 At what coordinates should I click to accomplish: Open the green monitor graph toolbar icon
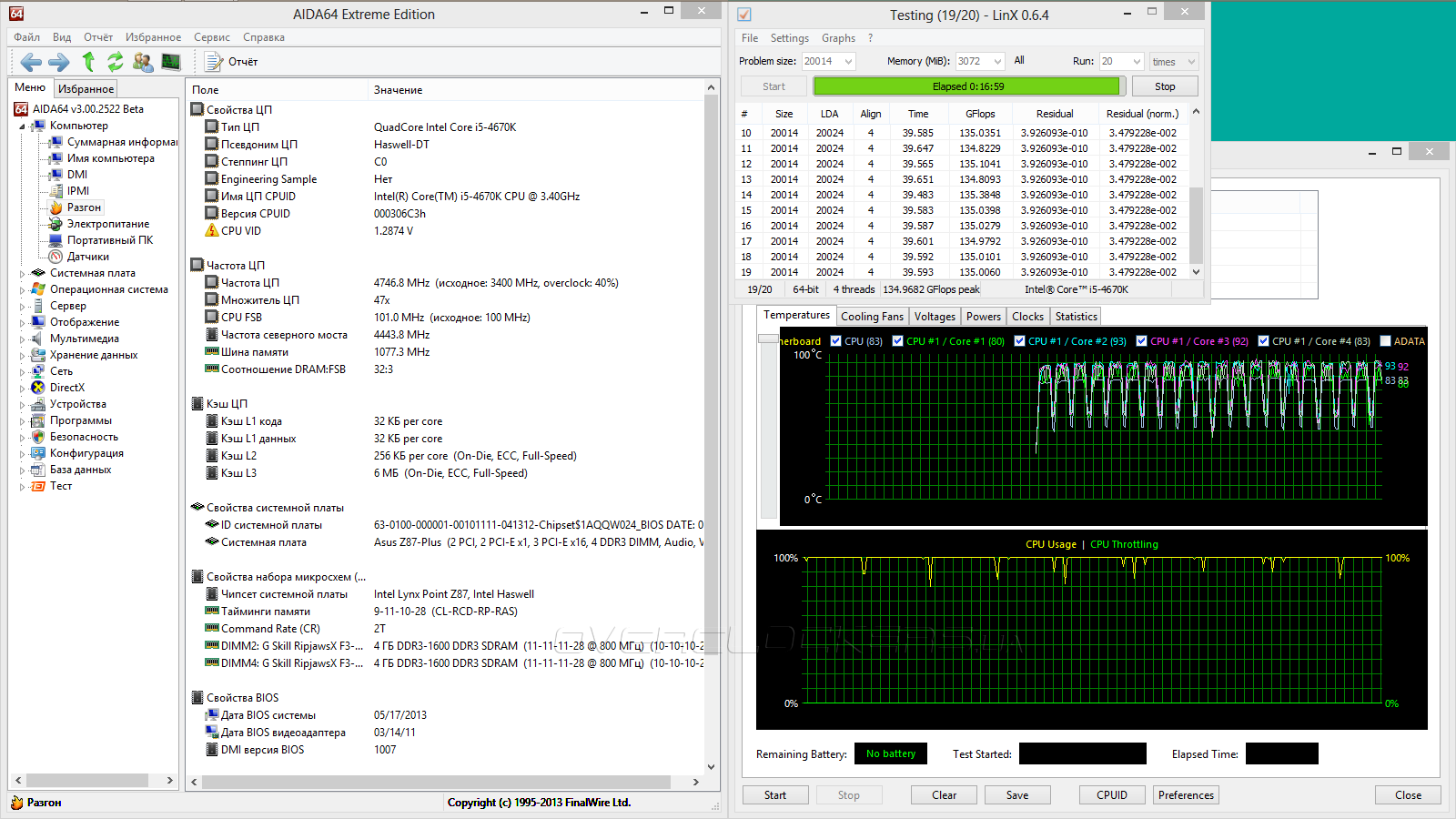pos(171,62)
